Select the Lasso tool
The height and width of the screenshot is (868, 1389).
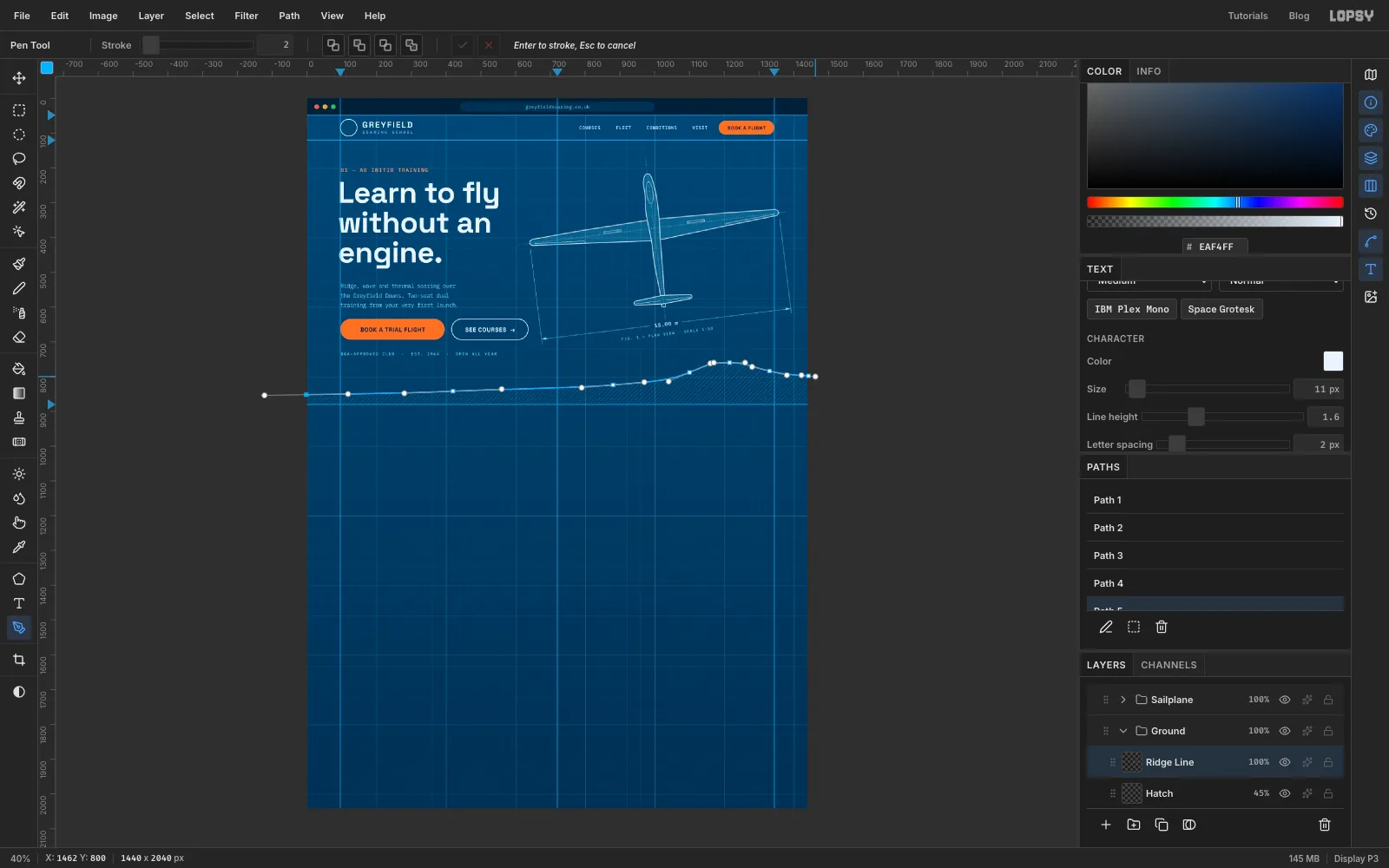click(x=18, y=159)
